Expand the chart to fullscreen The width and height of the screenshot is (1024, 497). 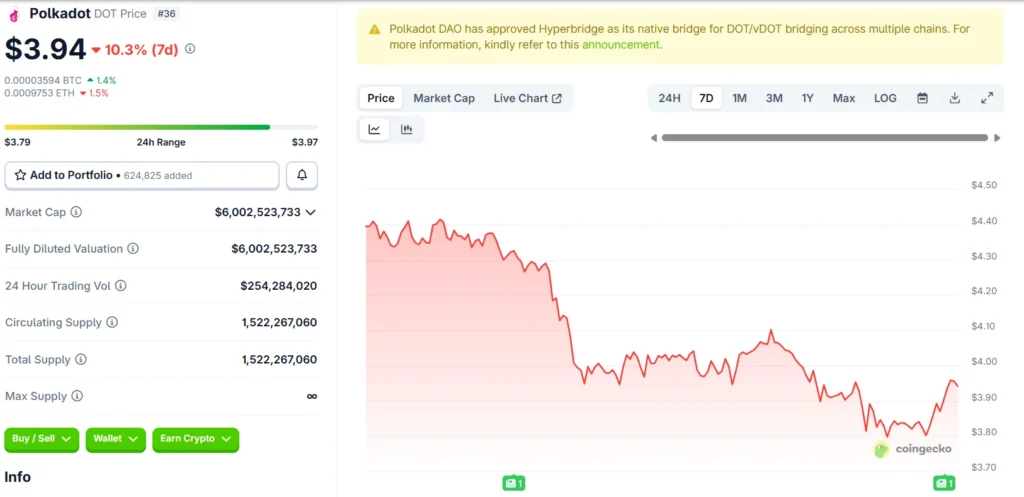pos(987,98)
